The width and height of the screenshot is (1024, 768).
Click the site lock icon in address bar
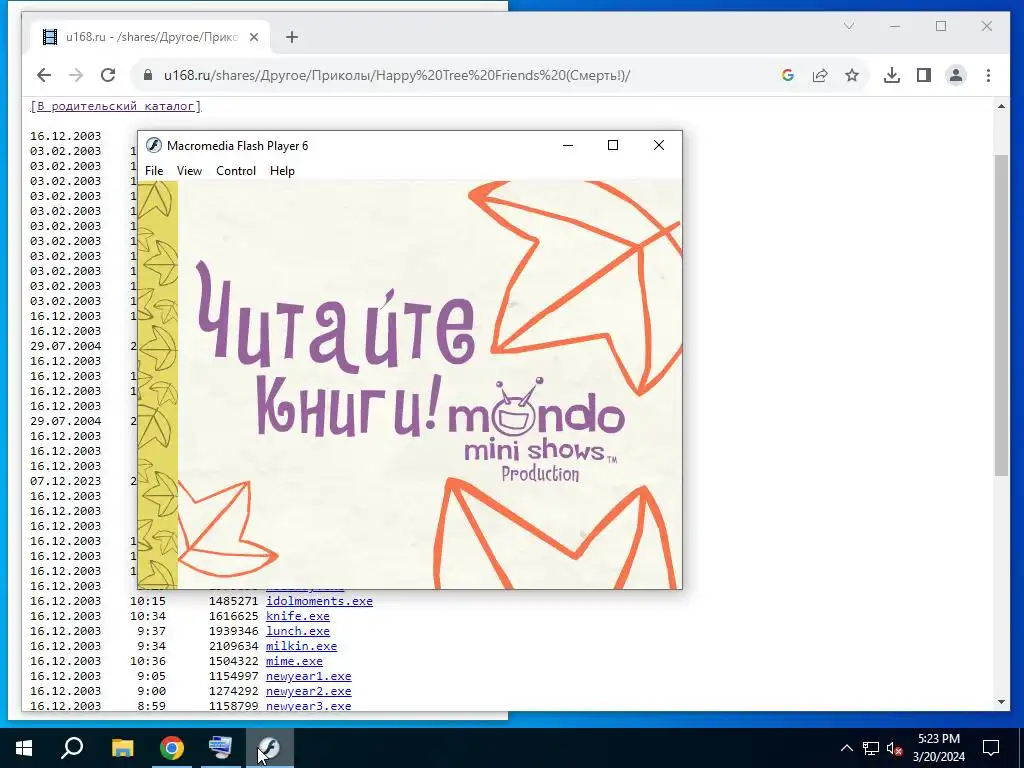148,75
